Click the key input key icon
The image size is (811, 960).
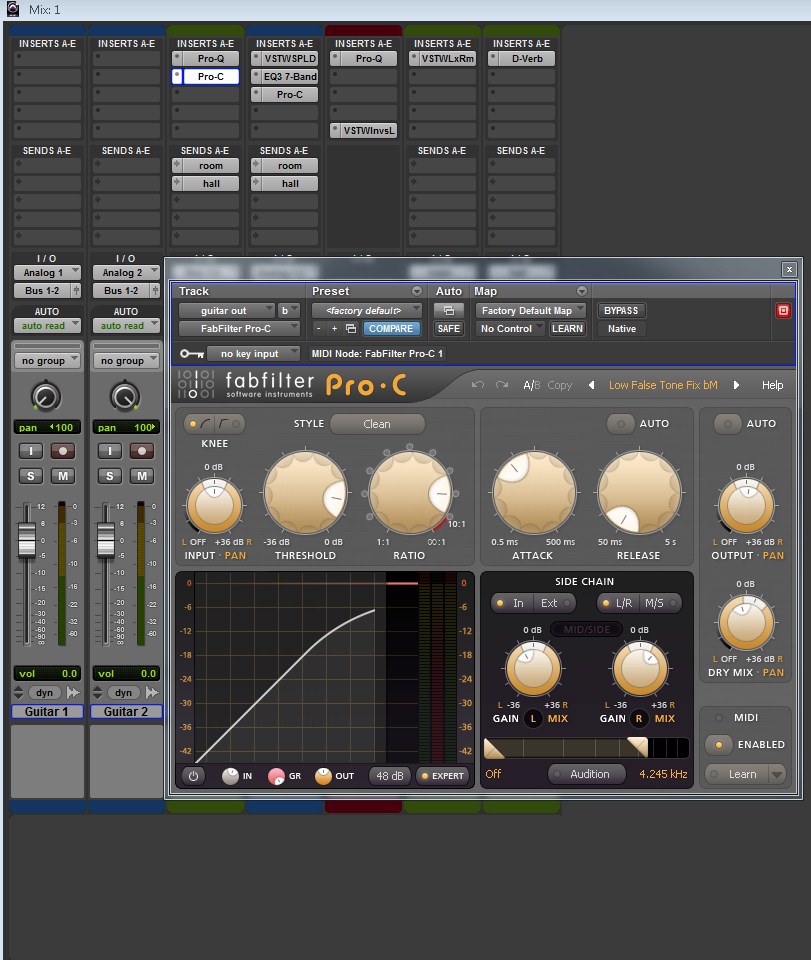pos(192,354)
